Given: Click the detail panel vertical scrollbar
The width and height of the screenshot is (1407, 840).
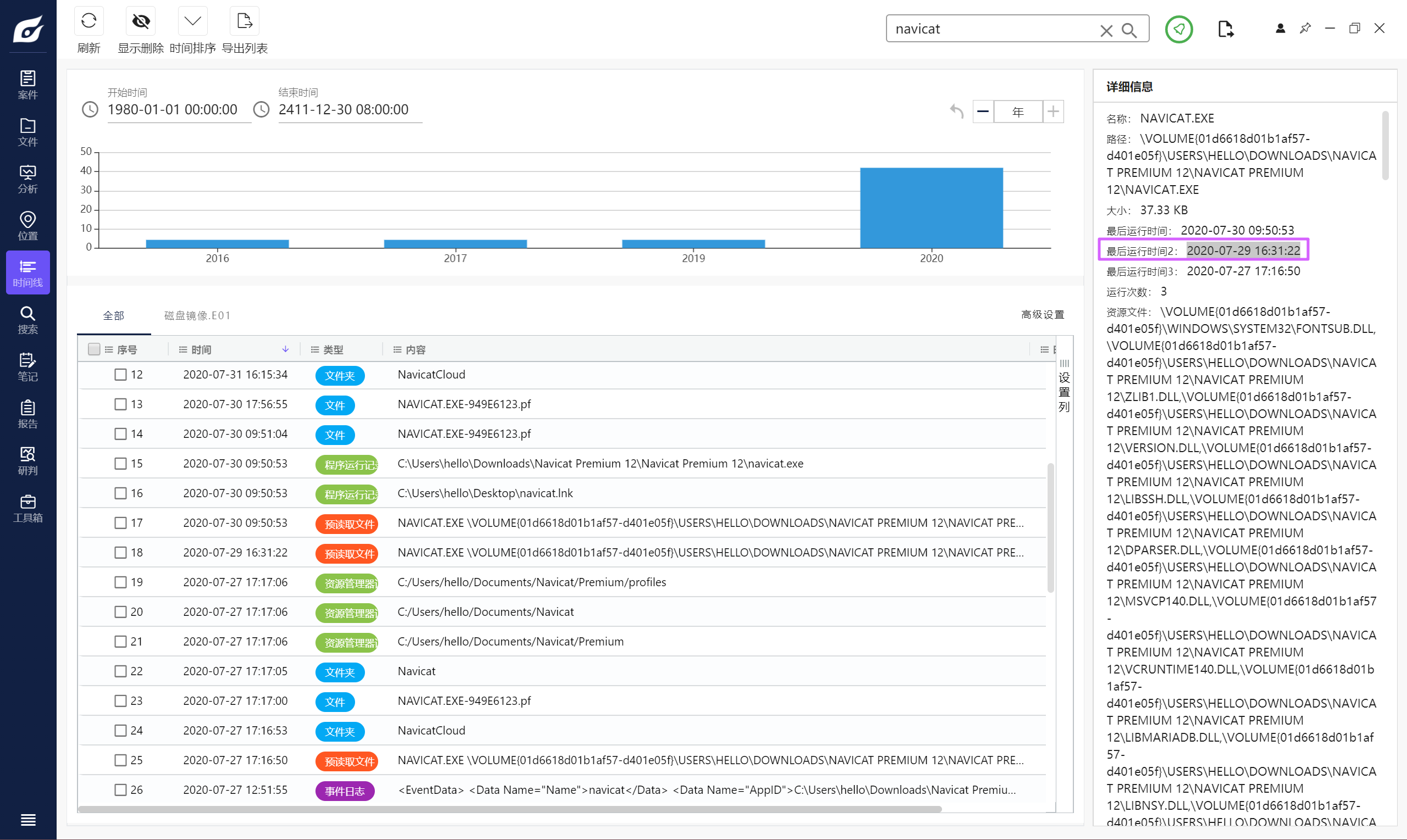Looking at the screenshot, I should (1385, 146).
